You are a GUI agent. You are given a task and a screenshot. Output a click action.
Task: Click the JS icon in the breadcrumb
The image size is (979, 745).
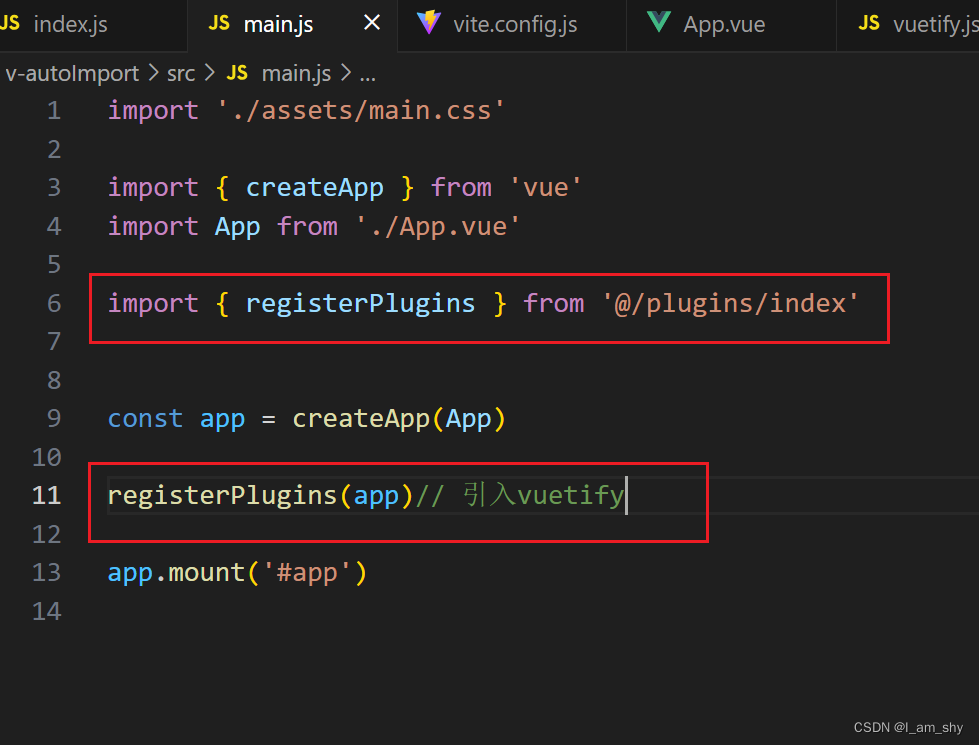pyautogui.click(x=237, y=73)
